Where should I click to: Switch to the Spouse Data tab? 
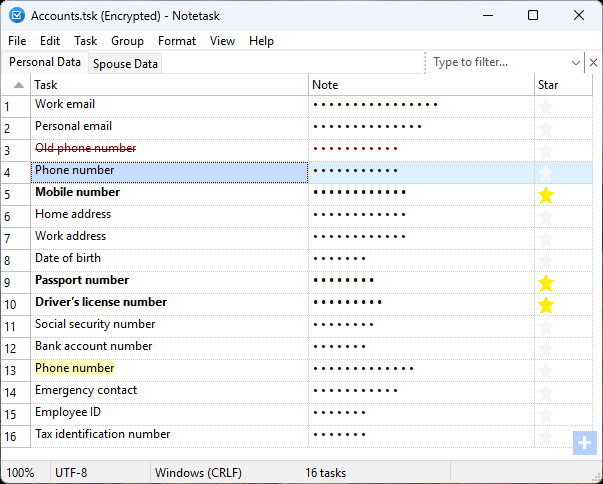pos(126,63)
